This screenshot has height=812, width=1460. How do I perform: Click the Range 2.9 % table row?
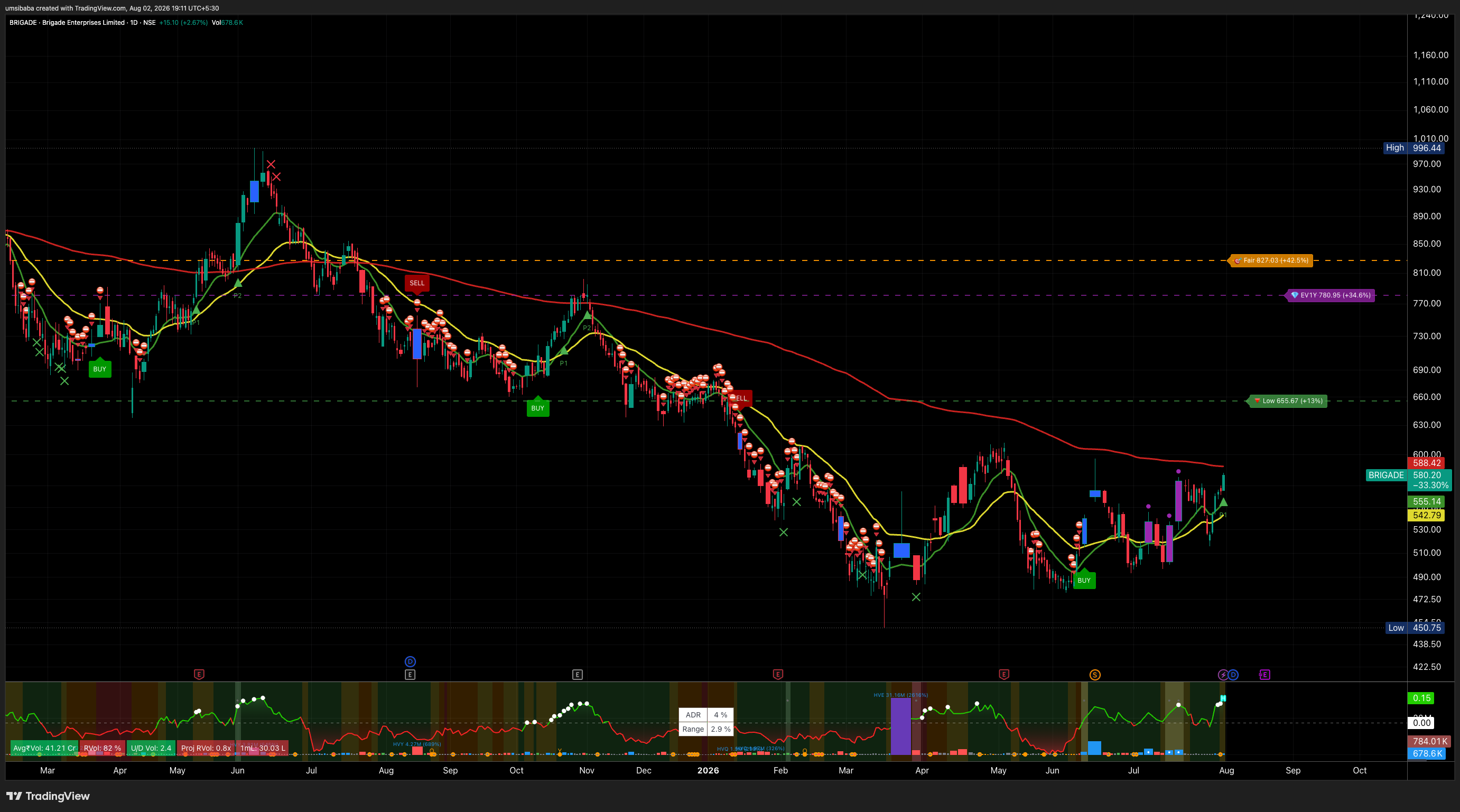[x=705, y=729]
